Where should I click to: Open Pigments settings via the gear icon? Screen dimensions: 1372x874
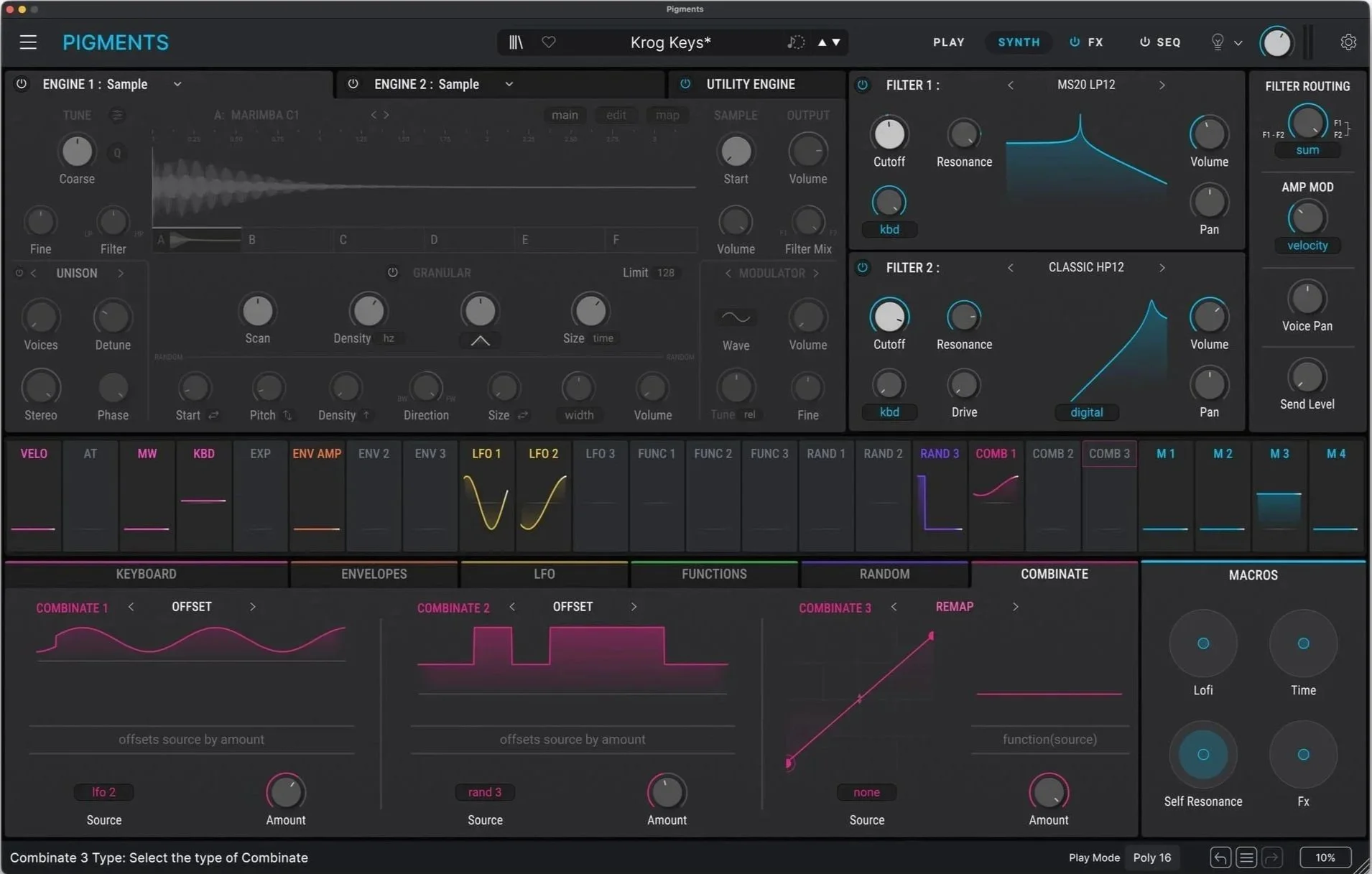point(1349,42)
